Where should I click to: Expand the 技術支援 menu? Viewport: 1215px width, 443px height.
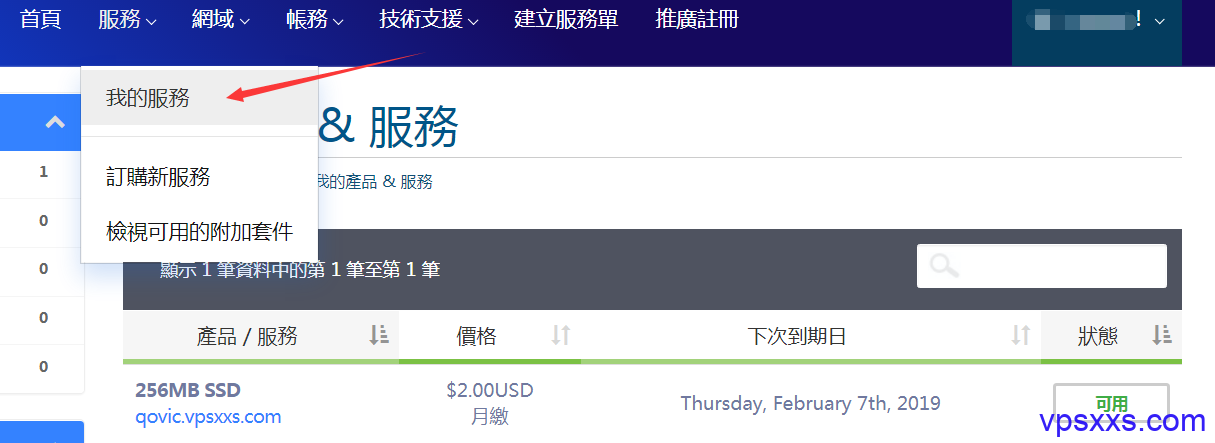point(429,19)
